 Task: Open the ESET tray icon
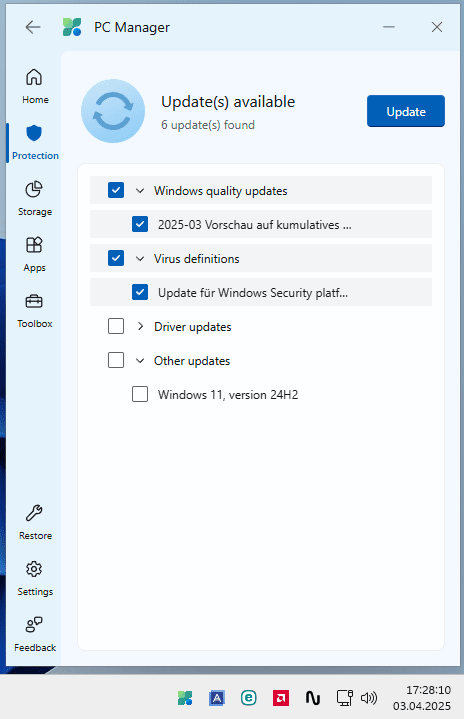coord(249,698)
